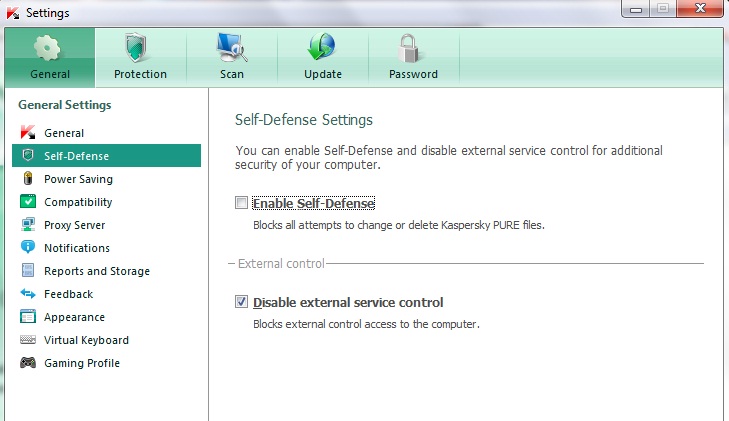Click the Protection shield icon

pyautogui.click(x=136, y=47)
